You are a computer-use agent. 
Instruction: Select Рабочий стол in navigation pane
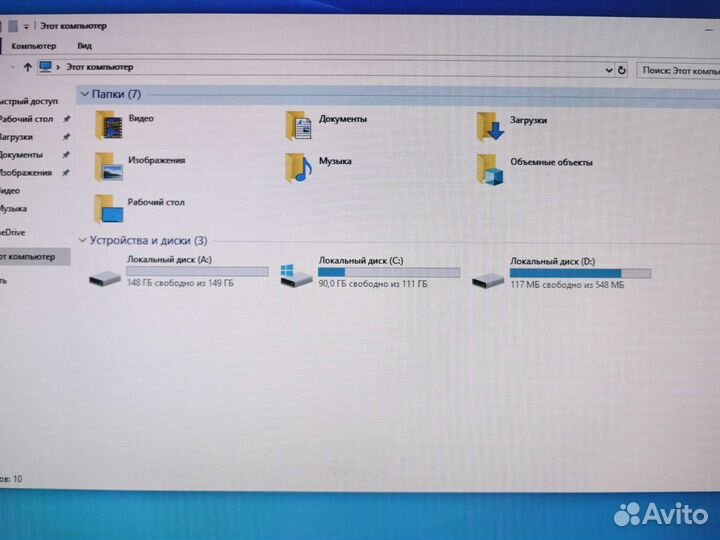26,119
